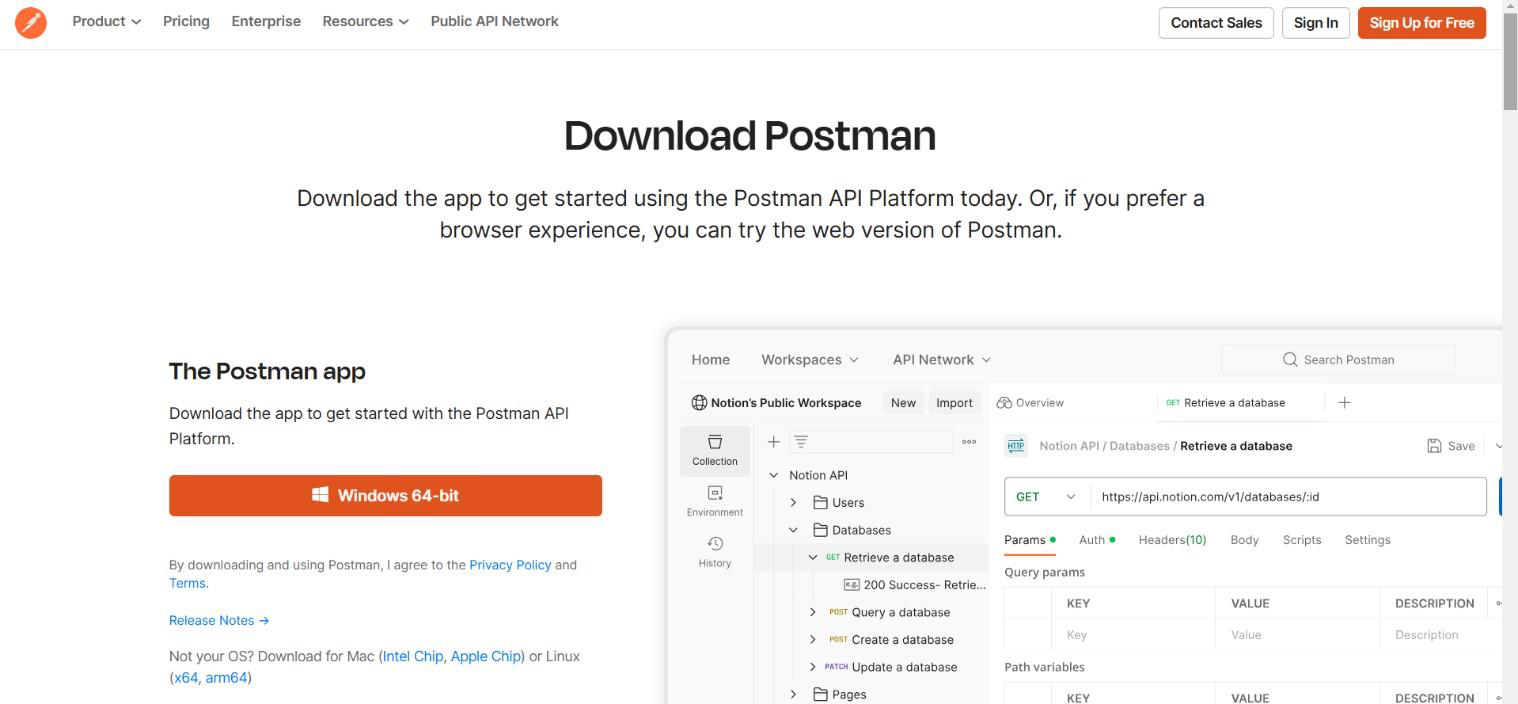The height and width of the screenshot is (704, 1518).
Task: Open Workspaces dropdown in the preview
Action: [810, 359]
